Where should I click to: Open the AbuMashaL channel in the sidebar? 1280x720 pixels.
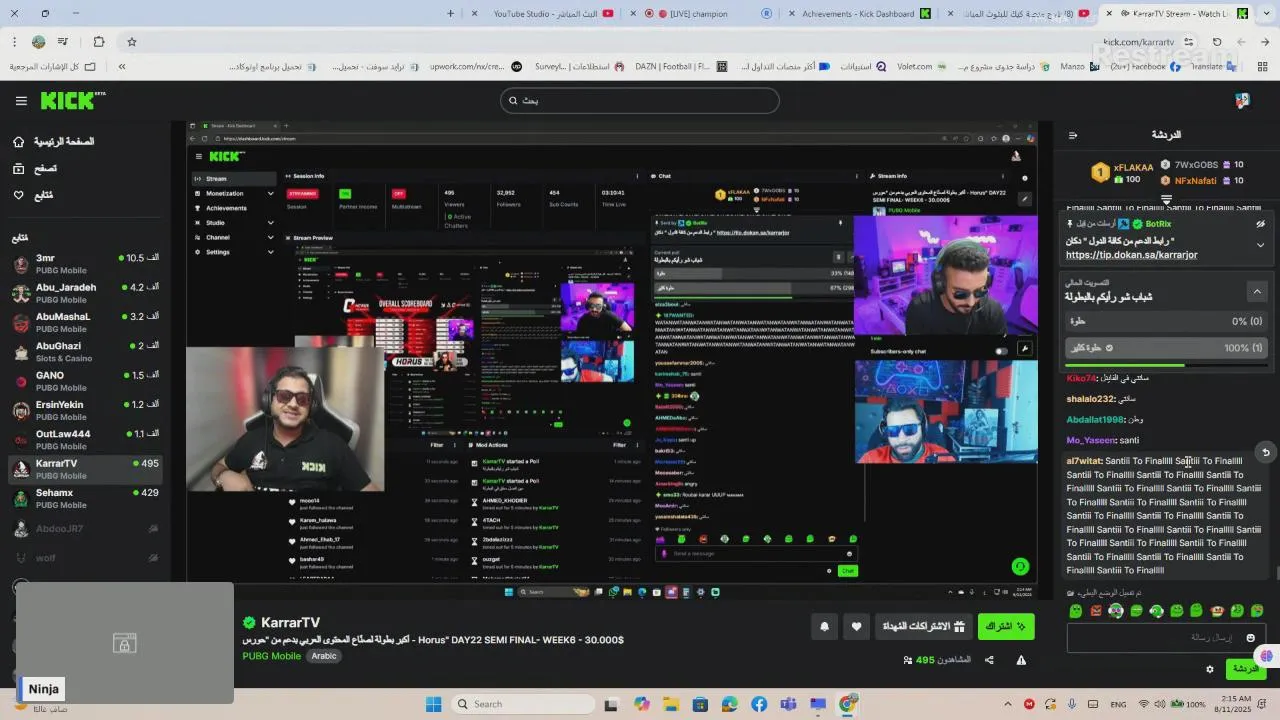coord(84,322)
